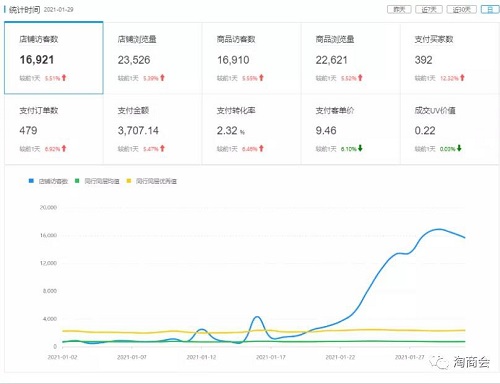The image size is (500, 384).
Task: Toggle the green 同行同层均值 legend series
Action: [97, 181]
